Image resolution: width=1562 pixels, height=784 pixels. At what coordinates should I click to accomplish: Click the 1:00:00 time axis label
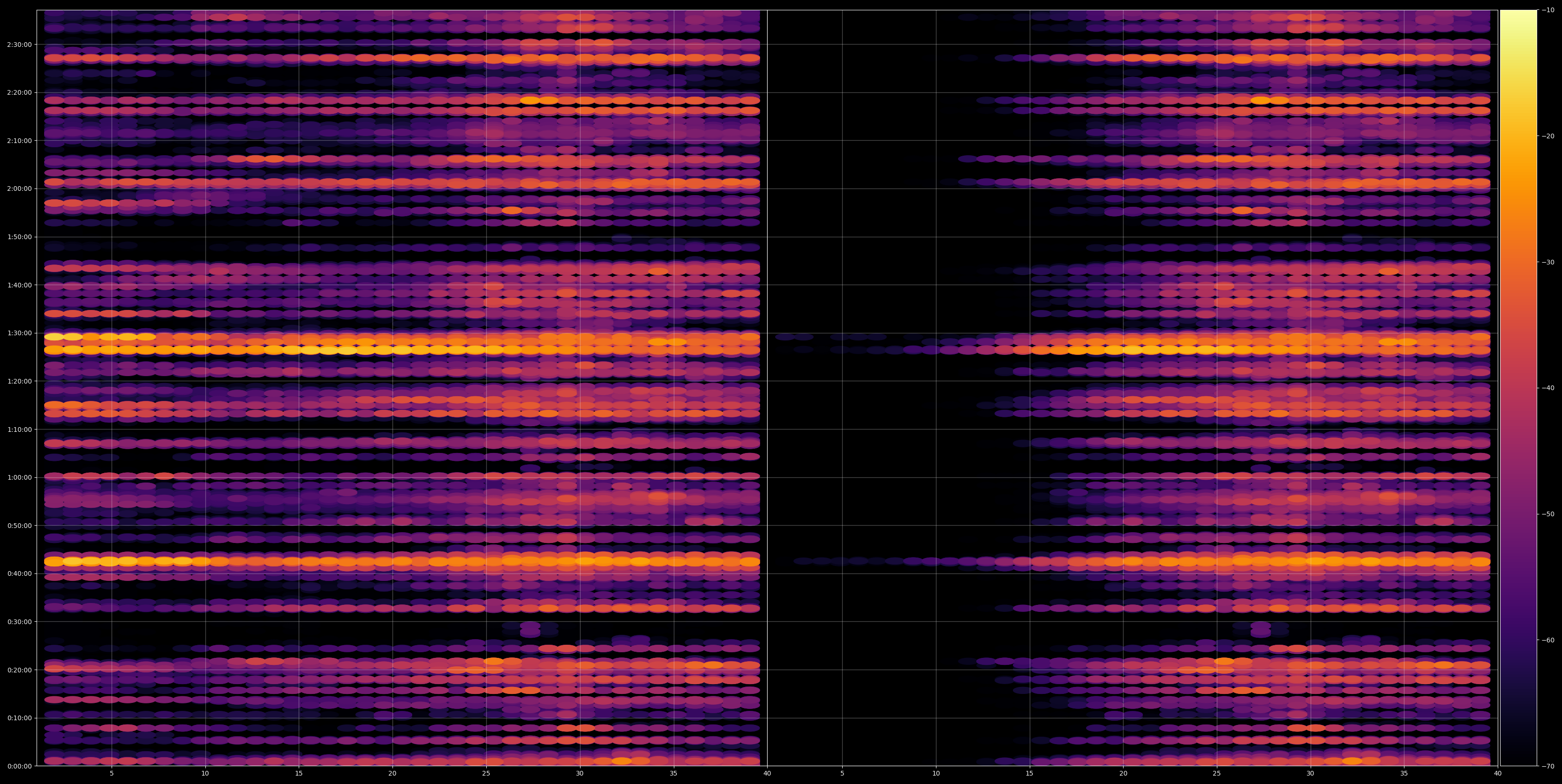point(19,477)
